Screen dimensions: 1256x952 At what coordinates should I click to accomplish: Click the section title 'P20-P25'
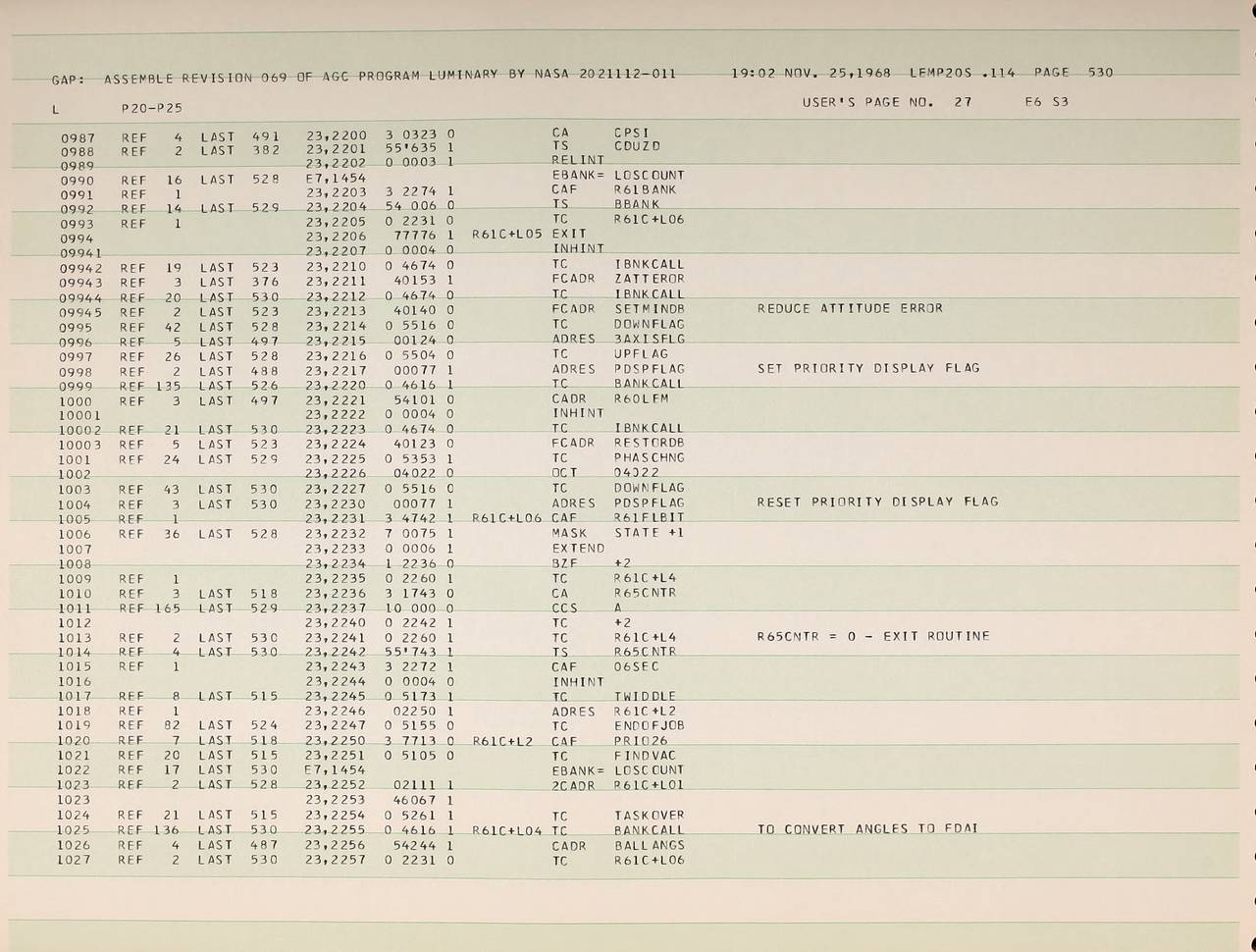(152, 109)
